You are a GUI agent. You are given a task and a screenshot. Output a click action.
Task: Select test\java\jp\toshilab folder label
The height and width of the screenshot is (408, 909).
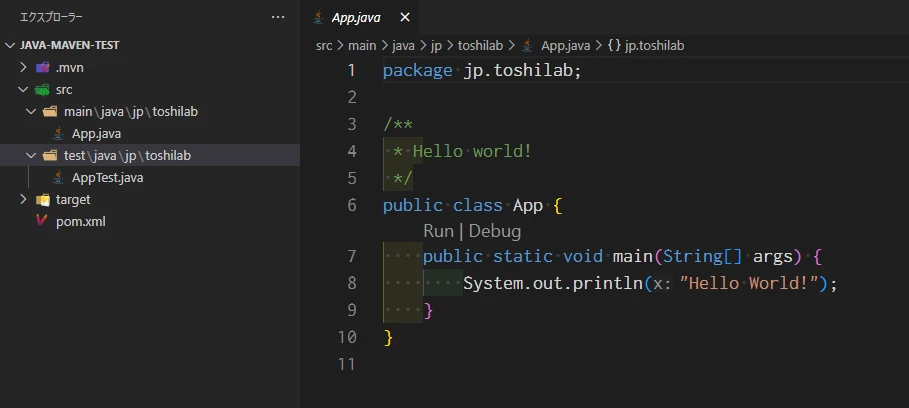pyautogui.click(x=128, y=156)
